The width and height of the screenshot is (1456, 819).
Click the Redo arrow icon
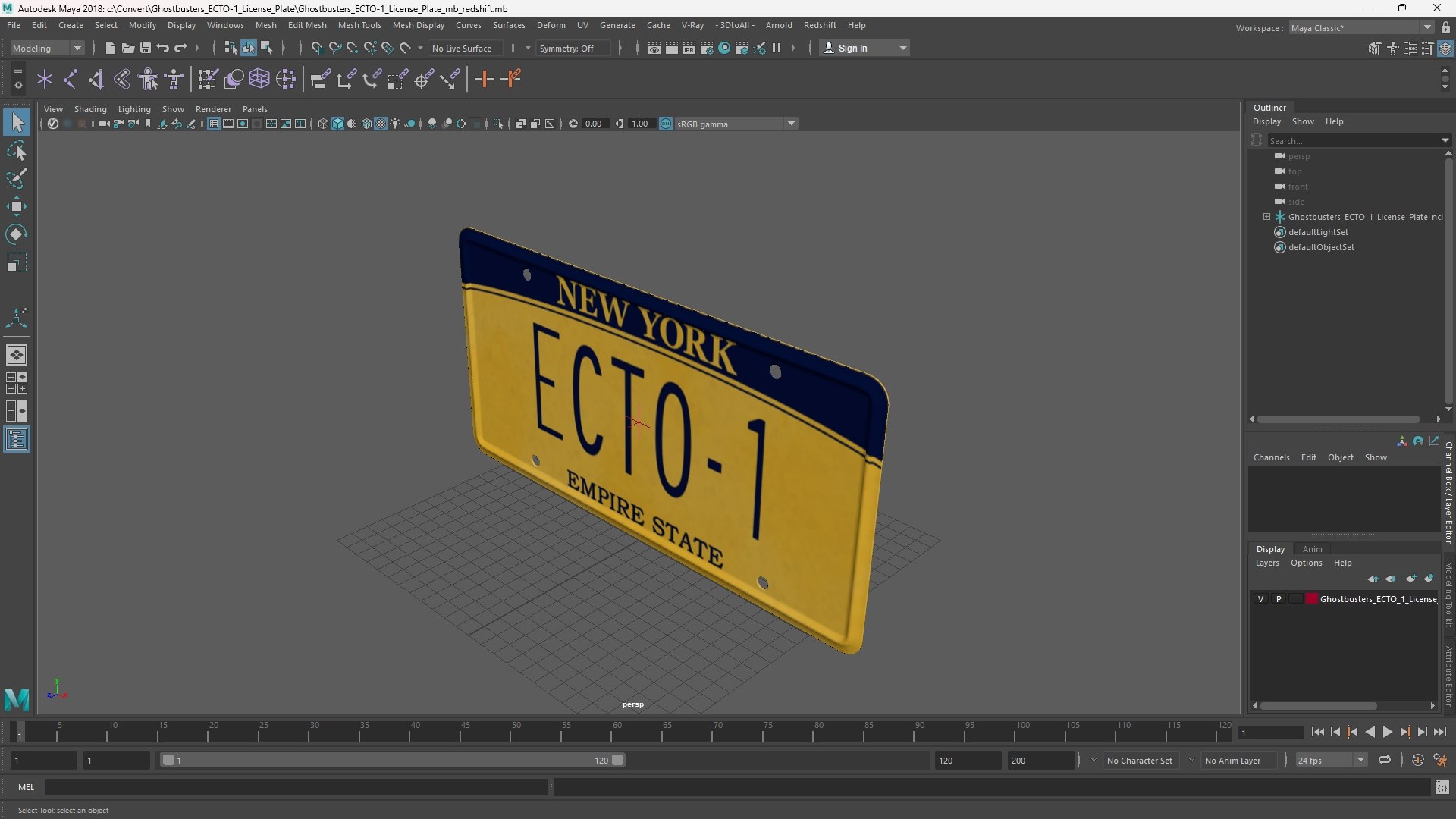tap(180, 48)
